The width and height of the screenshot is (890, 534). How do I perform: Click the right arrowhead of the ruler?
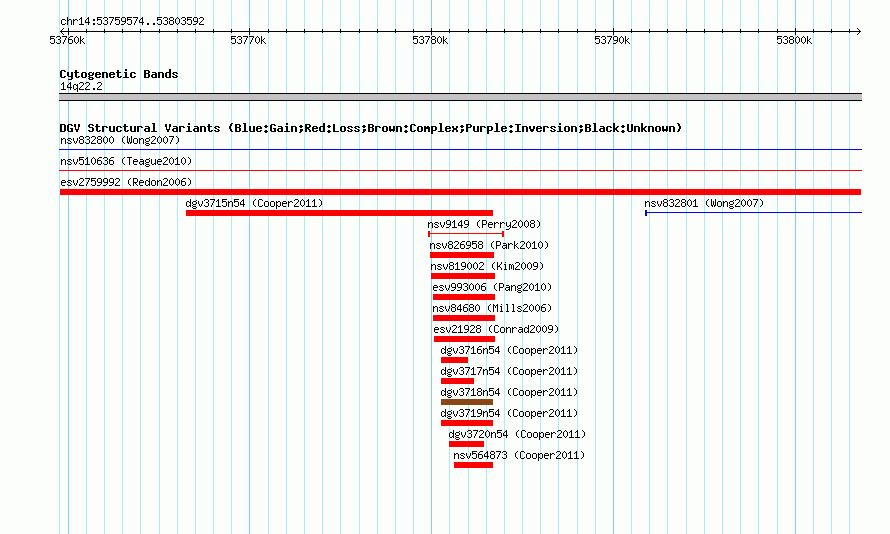(x=858, y=31)
